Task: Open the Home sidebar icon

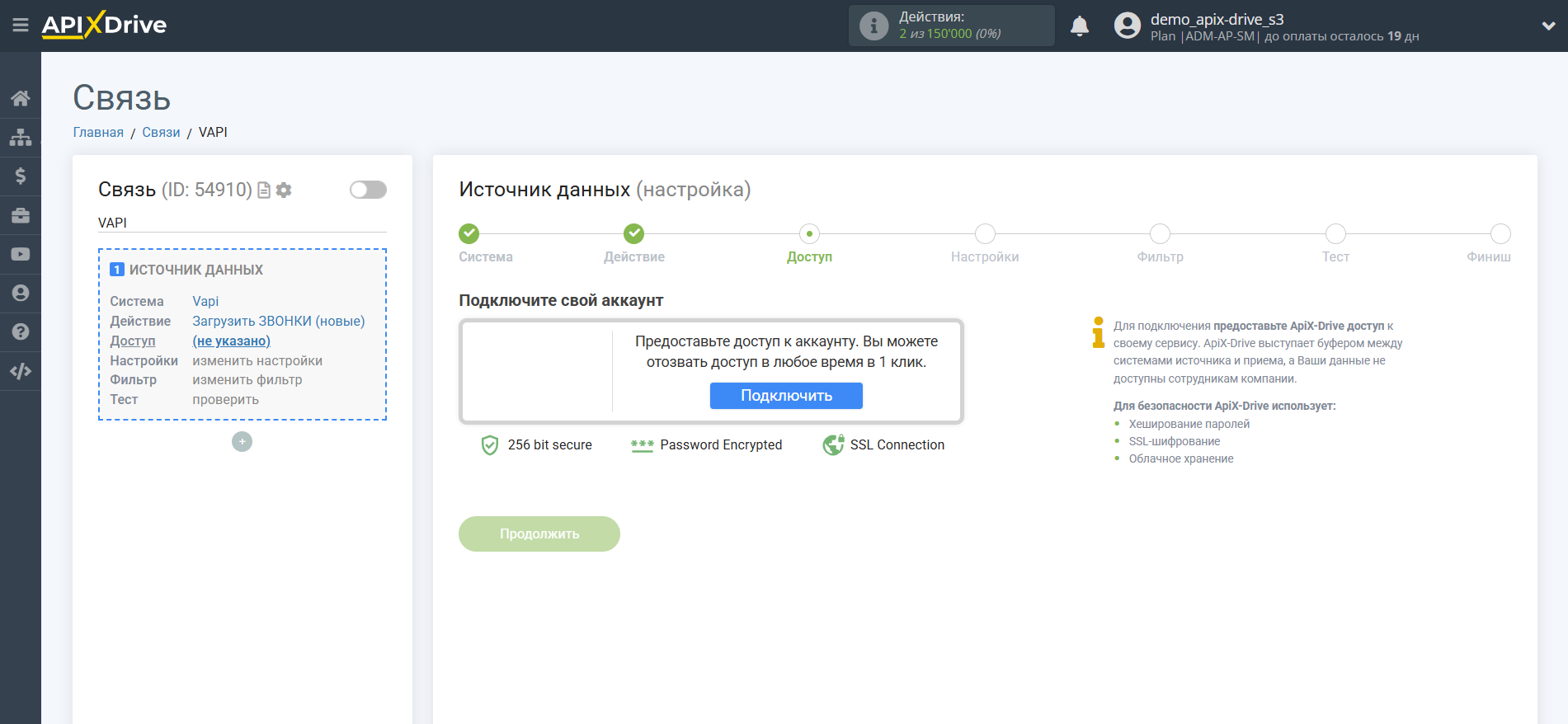Action: (21, 98)
